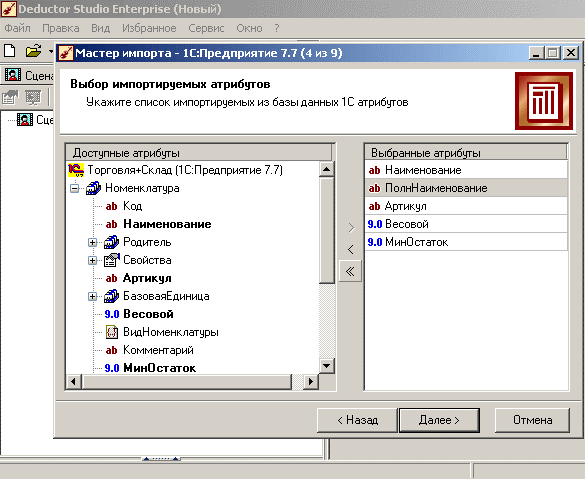Expand the Родитель node
Image resolution: width=585 pixels, height=480 pixels.
pyautogui.click(x=93, y=242)
